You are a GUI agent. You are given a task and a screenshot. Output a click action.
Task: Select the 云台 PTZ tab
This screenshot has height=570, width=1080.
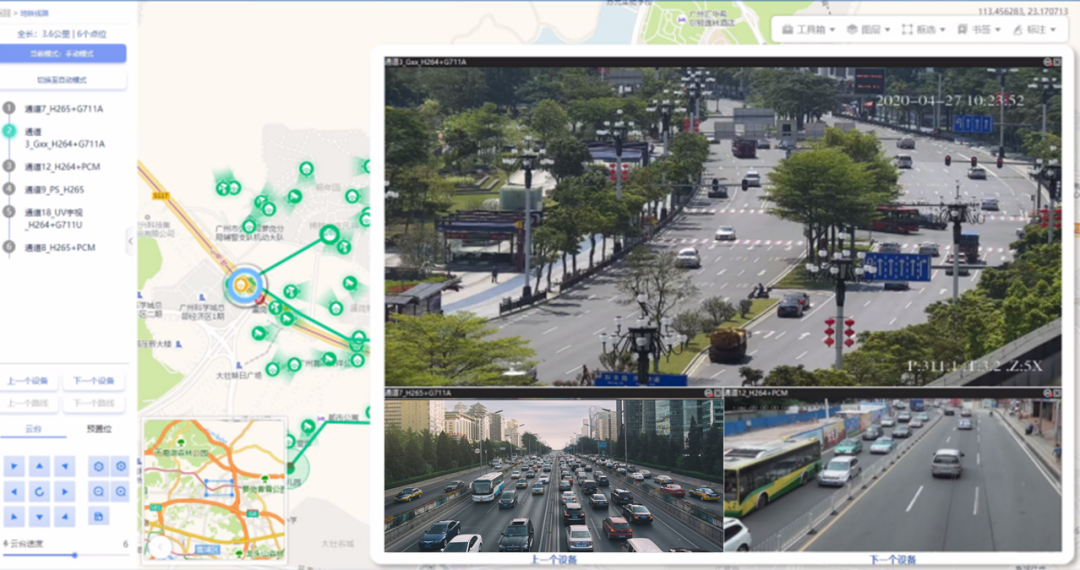pos(34,429)
